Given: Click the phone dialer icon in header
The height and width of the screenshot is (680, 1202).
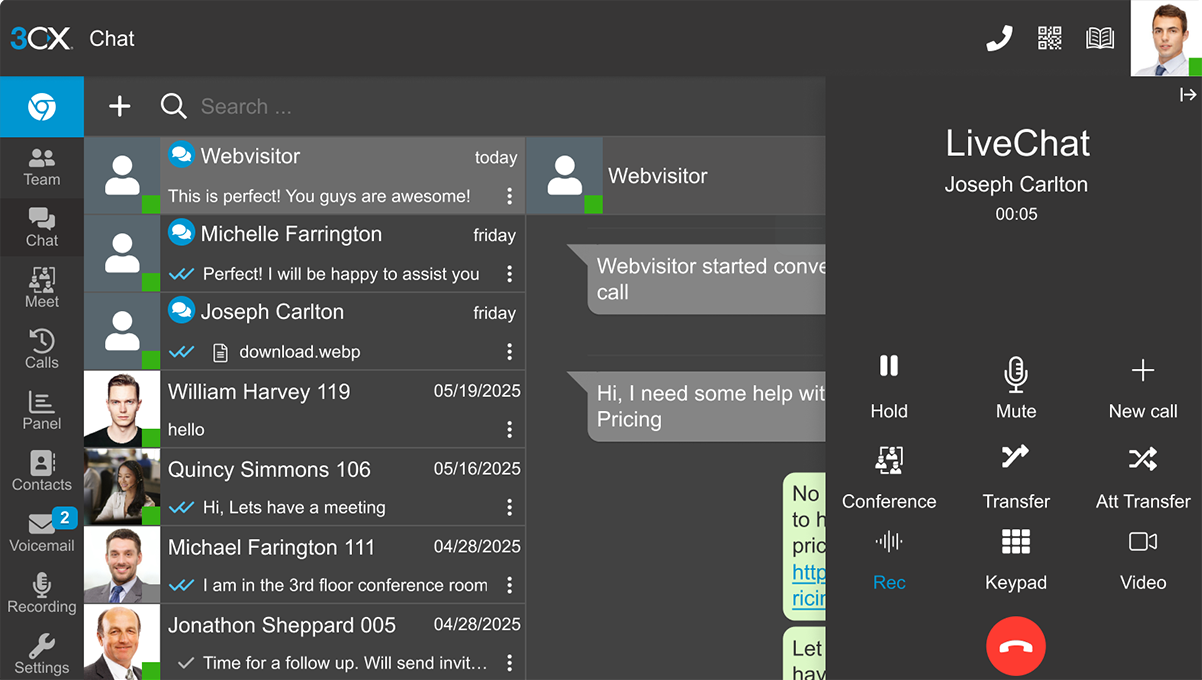Looking at the screenshot, I should coord(999,39).
